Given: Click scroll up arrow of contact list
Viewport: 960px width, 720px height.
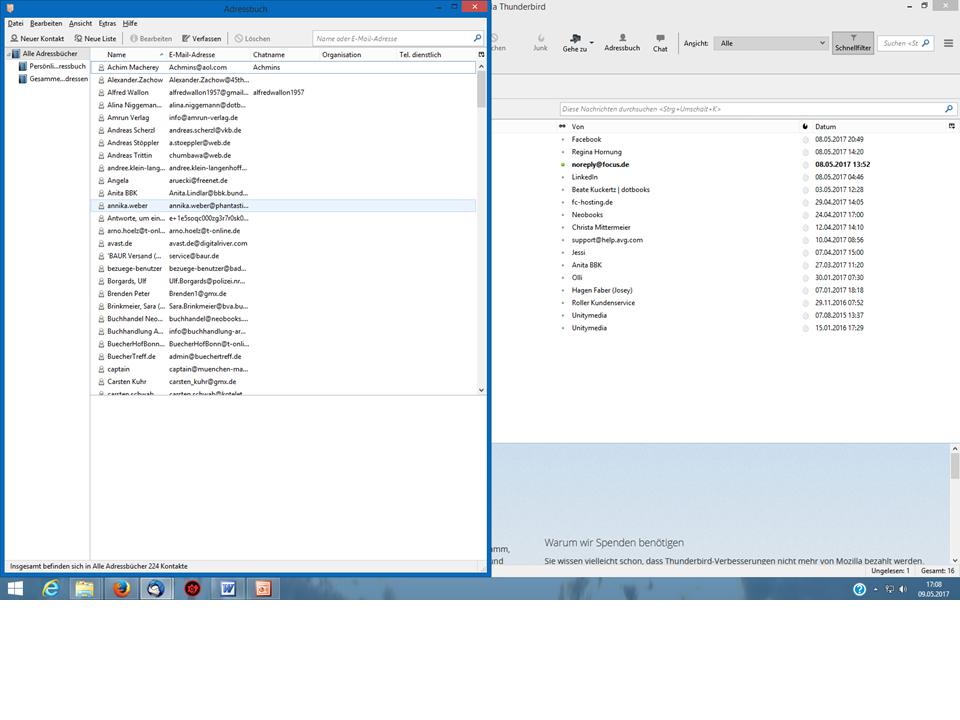Looking at the screenshot, I should tap(481, 66).
